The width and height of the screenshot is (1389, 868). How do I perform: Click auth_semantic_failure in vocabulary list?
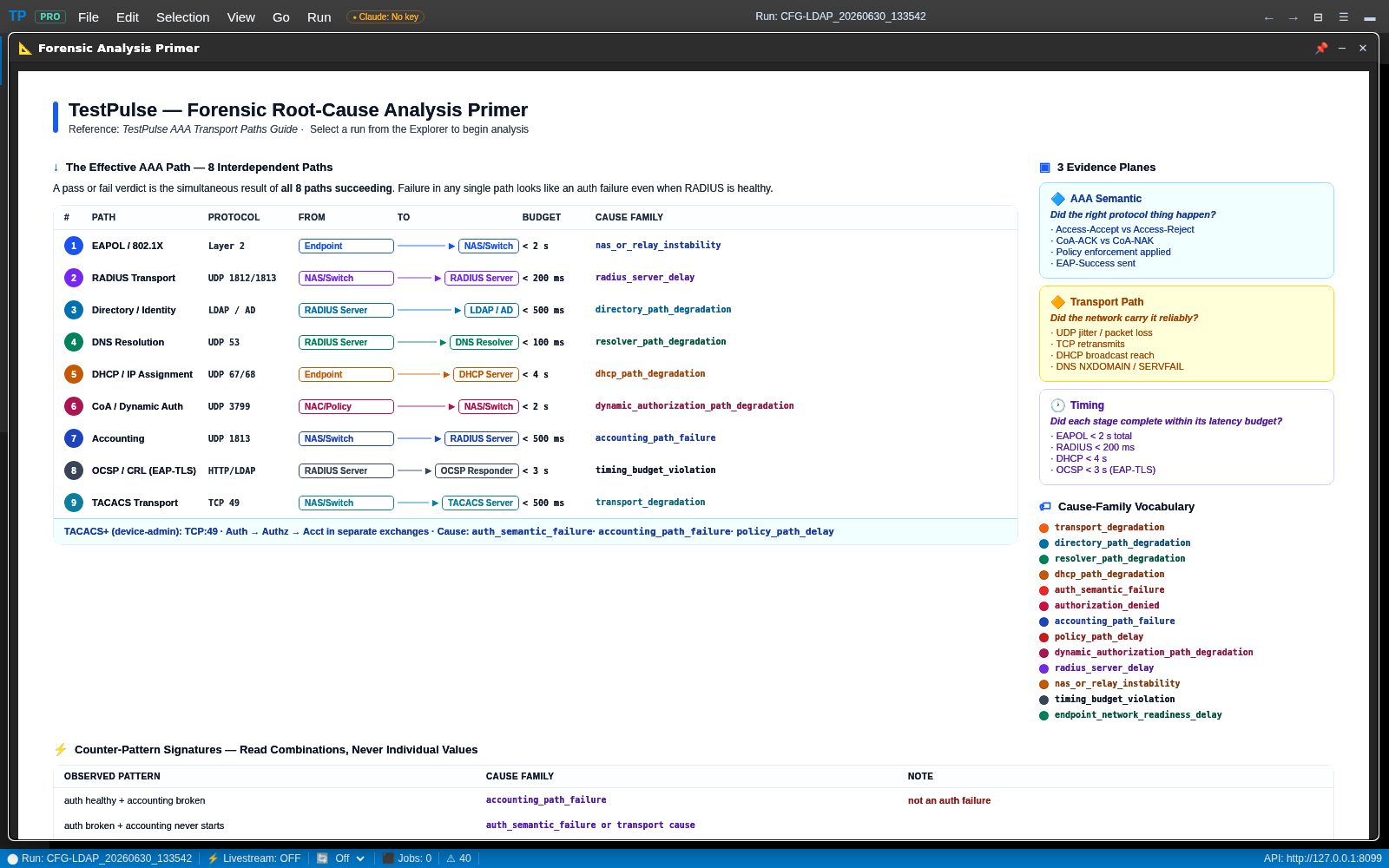tap(1109, 590)
